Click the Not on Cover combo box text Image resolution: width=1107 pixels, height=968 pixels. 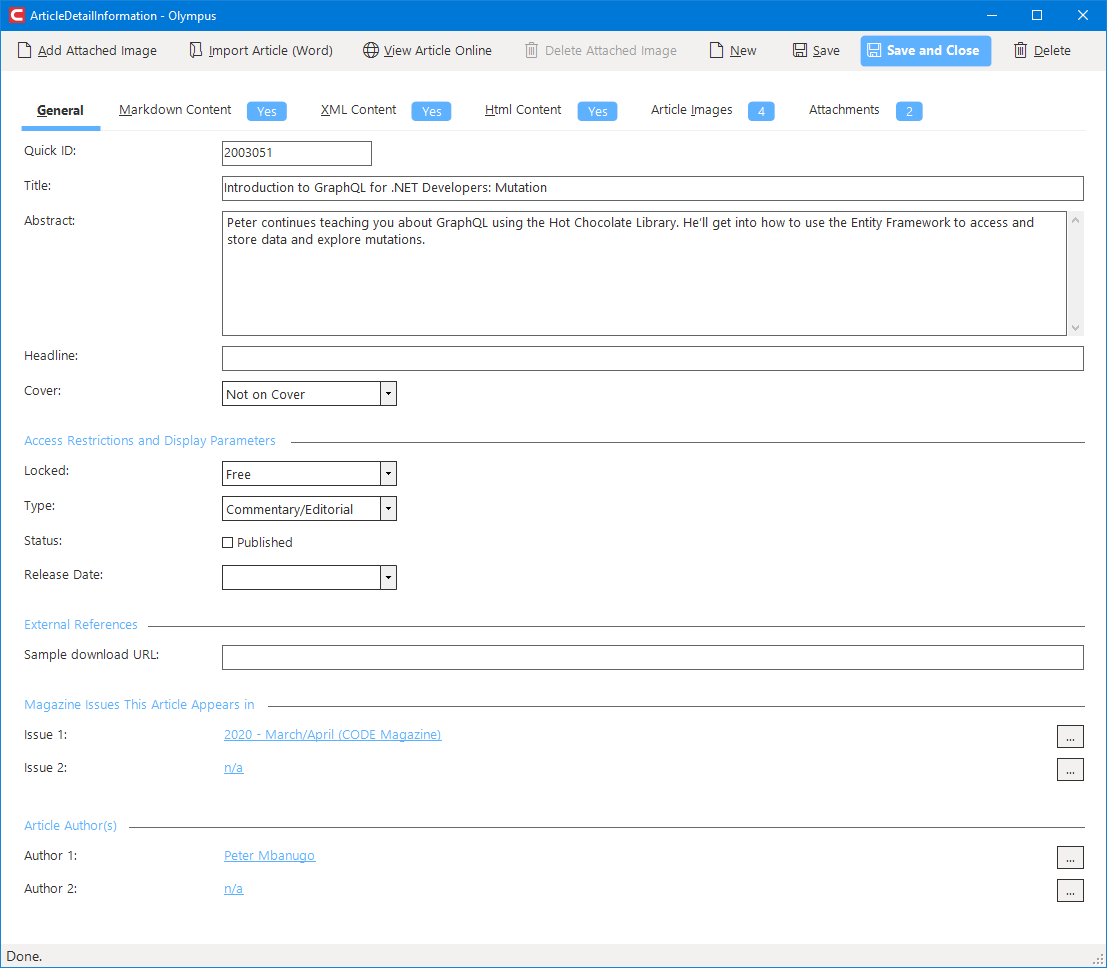pyautogui.click(x=265, y=395)
